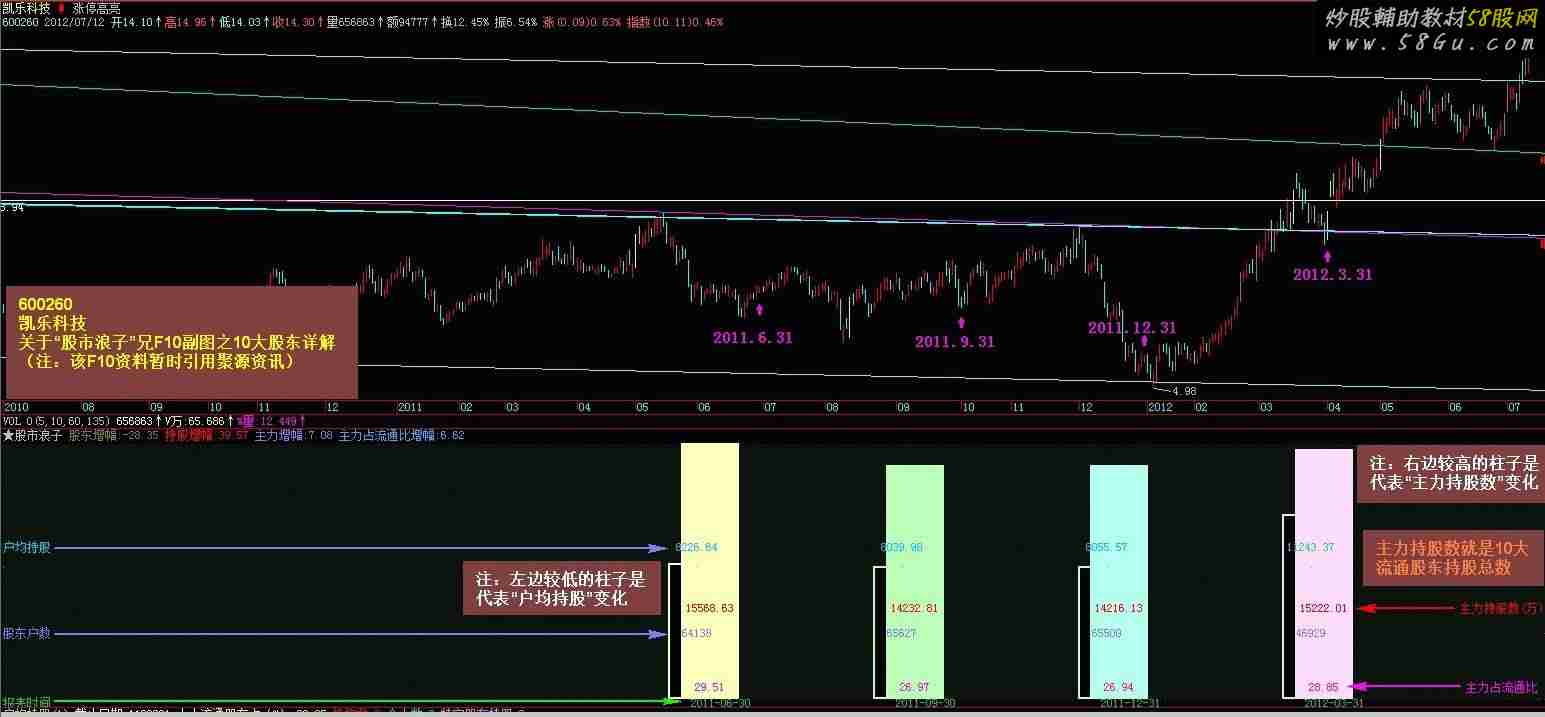This screenshot has width=1545, height=717.
Task: Click the 持股增幅:39.57 readout
Action: coord(207,435)
